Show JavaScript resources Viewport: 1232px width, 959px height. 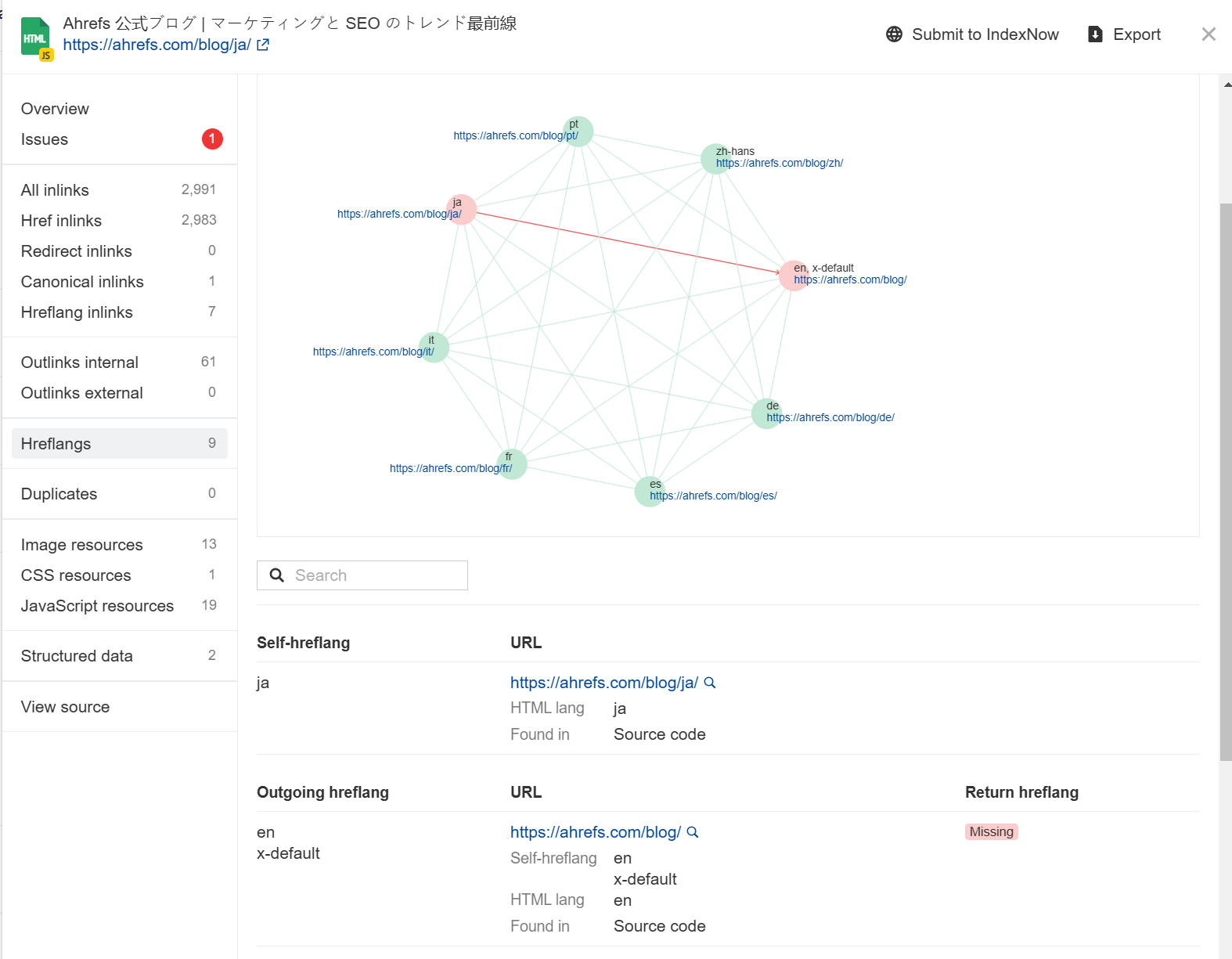[97, 605]
